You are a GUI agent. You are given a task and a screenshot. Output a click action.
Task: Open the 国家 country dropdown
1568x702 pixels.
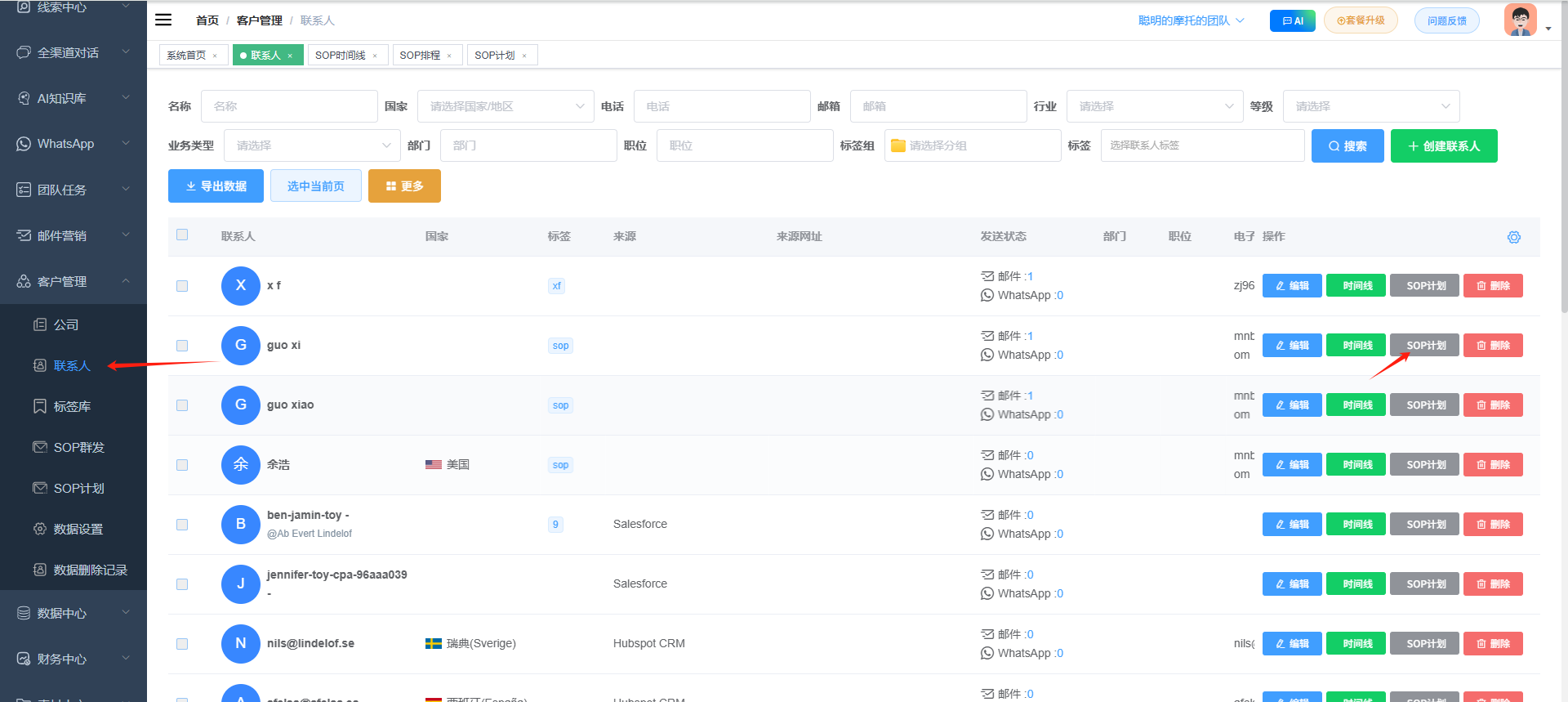click(506, 106)
